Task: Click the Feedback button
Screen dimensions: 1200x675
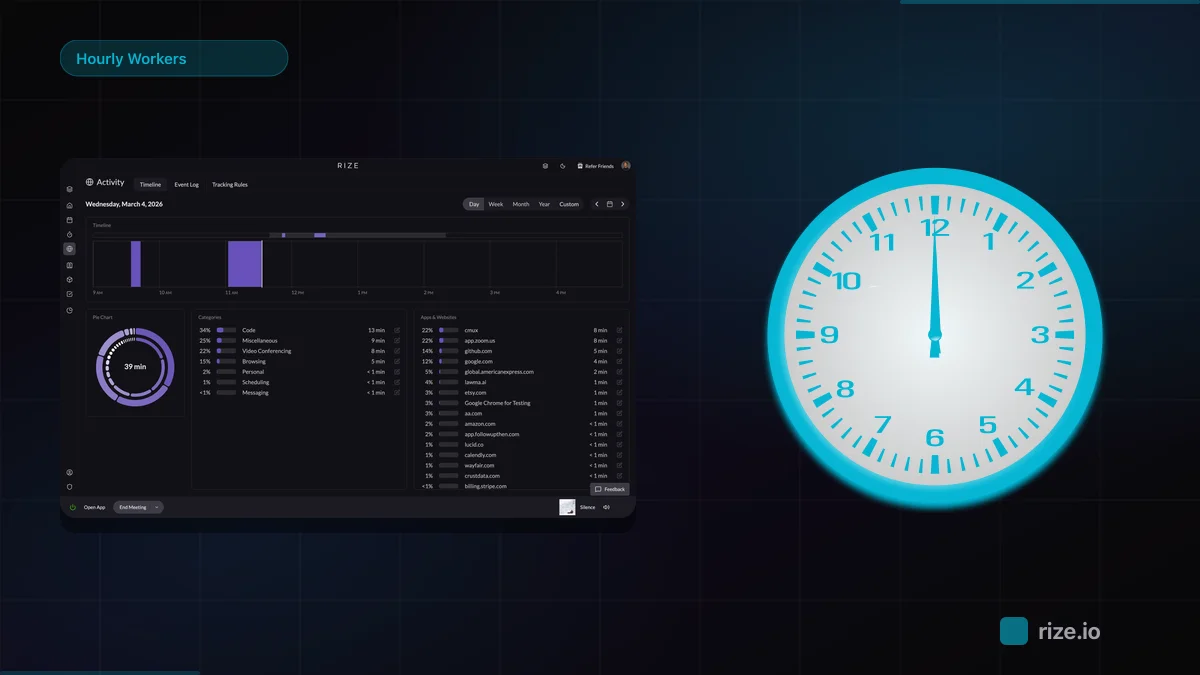Action: 610,489
